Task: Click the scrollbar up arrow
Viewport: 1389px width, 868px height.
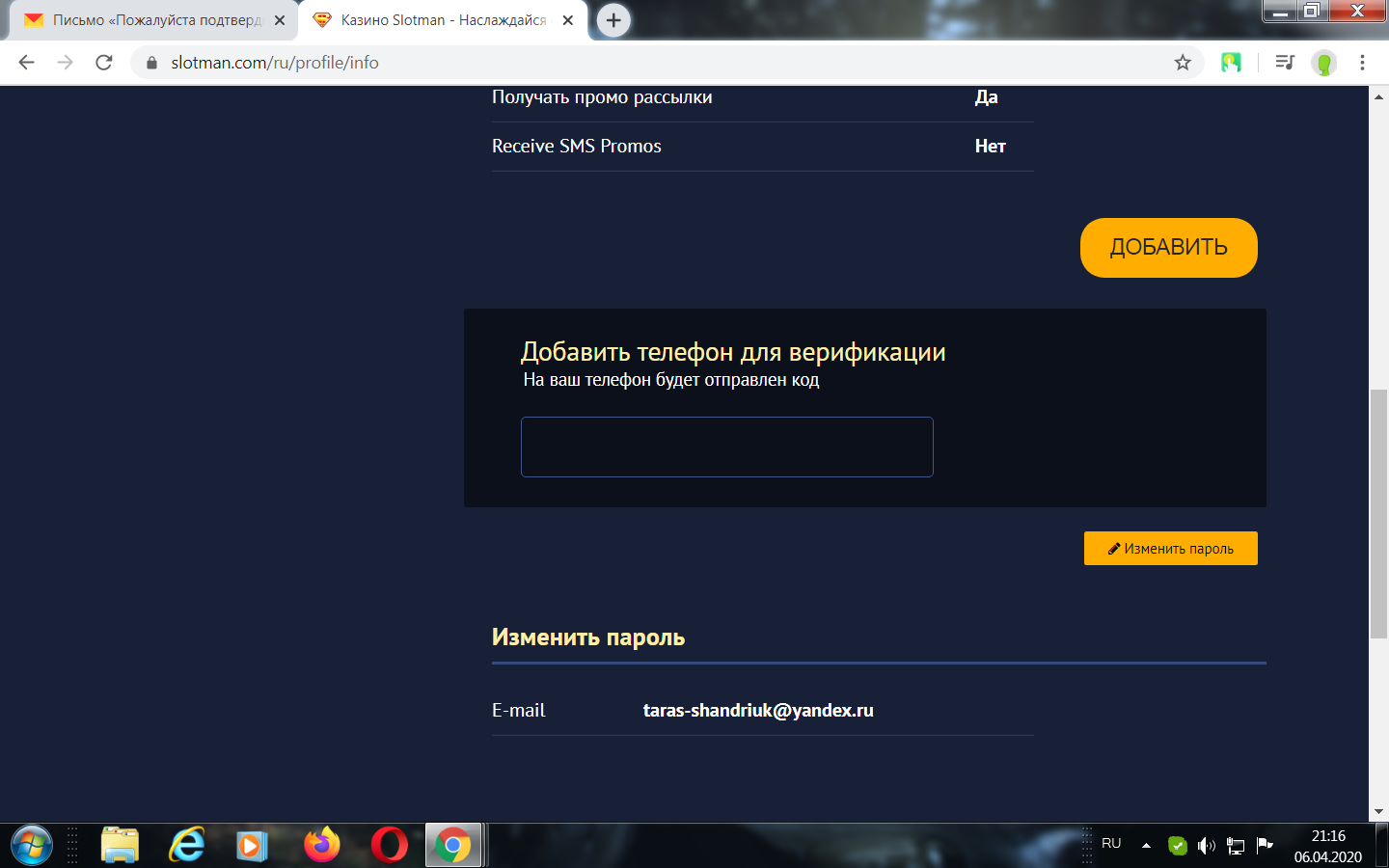Action: tap(1379, 96)
